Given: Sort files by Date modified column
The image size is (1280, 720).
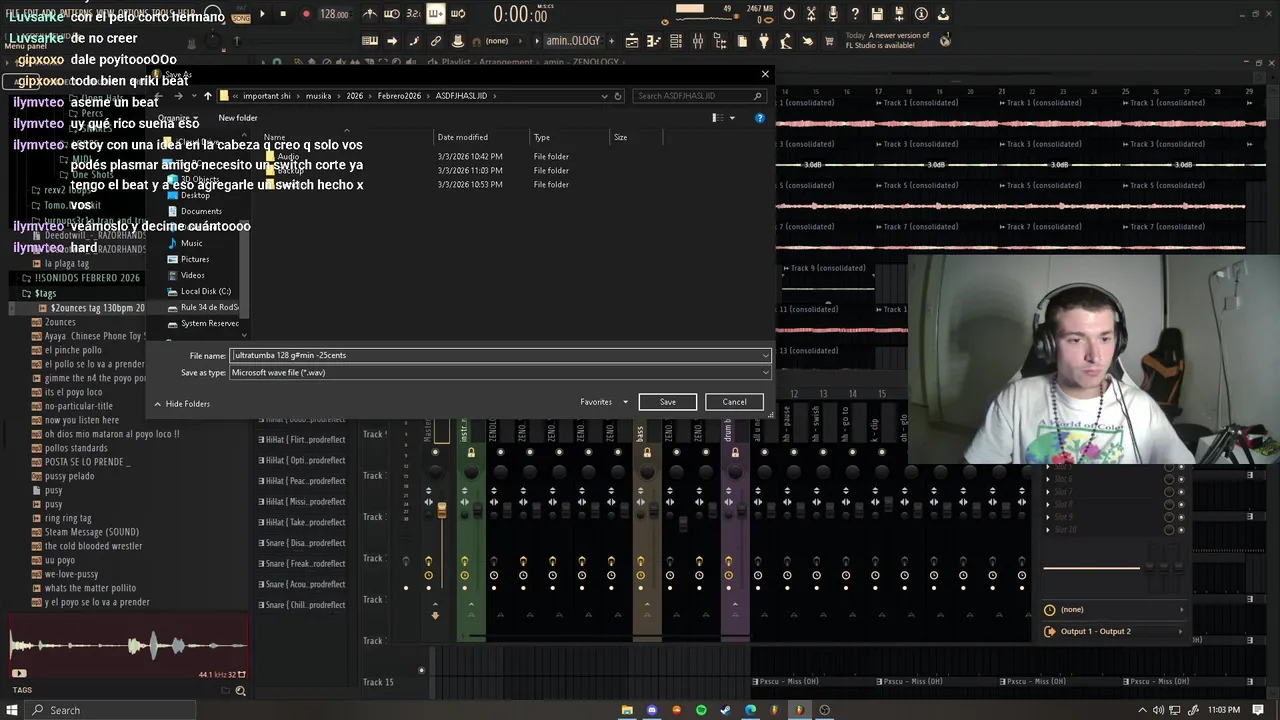Looking at the screenshot, I should click(462, 137).
